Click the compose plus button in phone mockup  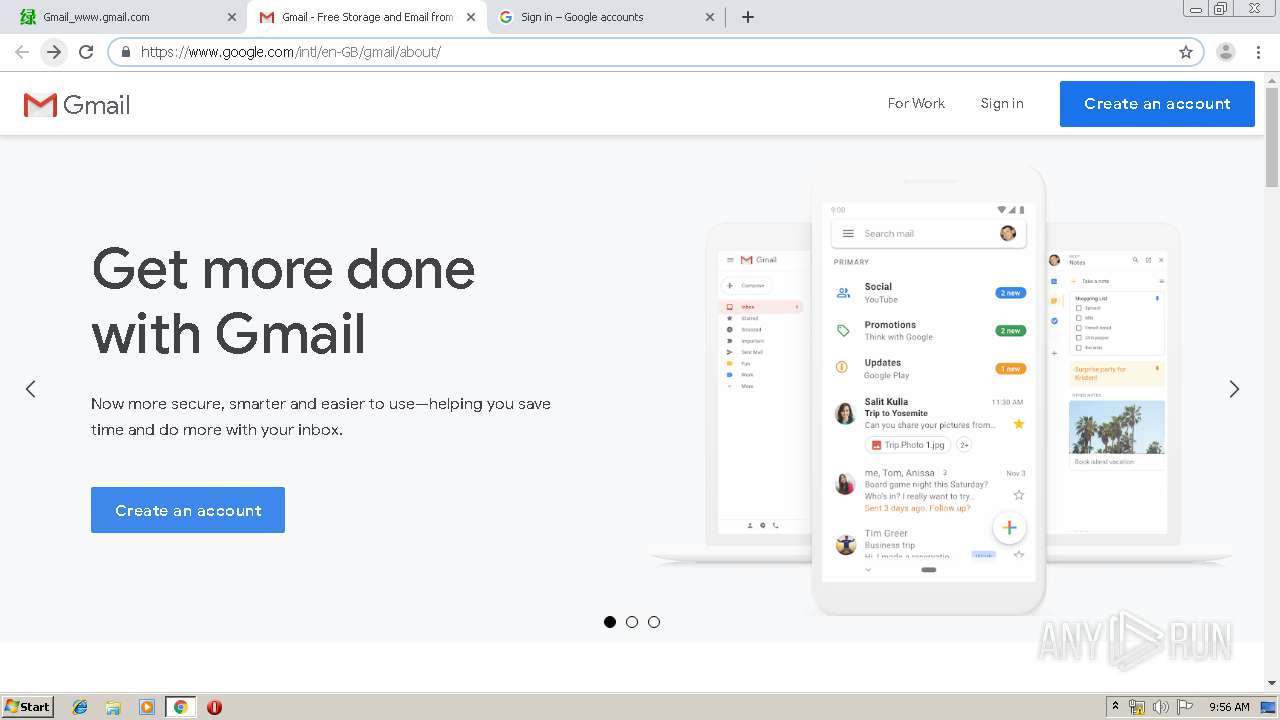pyautogui.click(x=1009, y=527)
